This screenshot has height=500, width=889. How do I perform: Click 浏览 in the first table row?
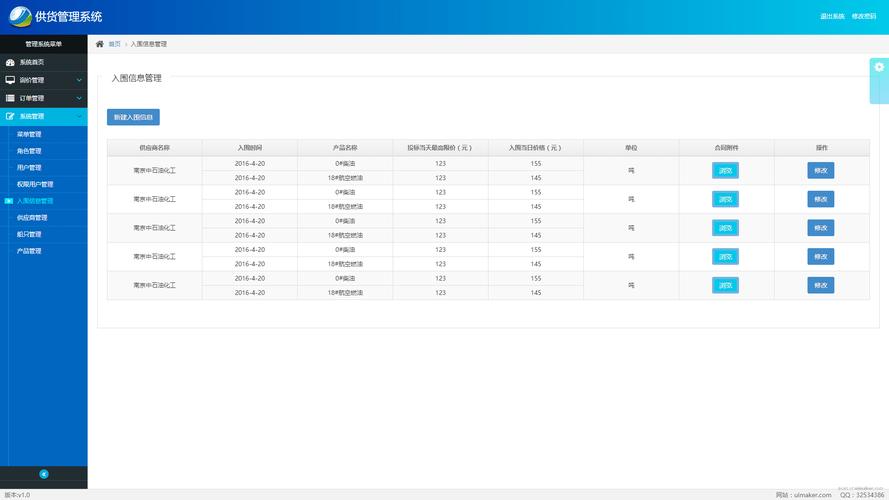725,171
